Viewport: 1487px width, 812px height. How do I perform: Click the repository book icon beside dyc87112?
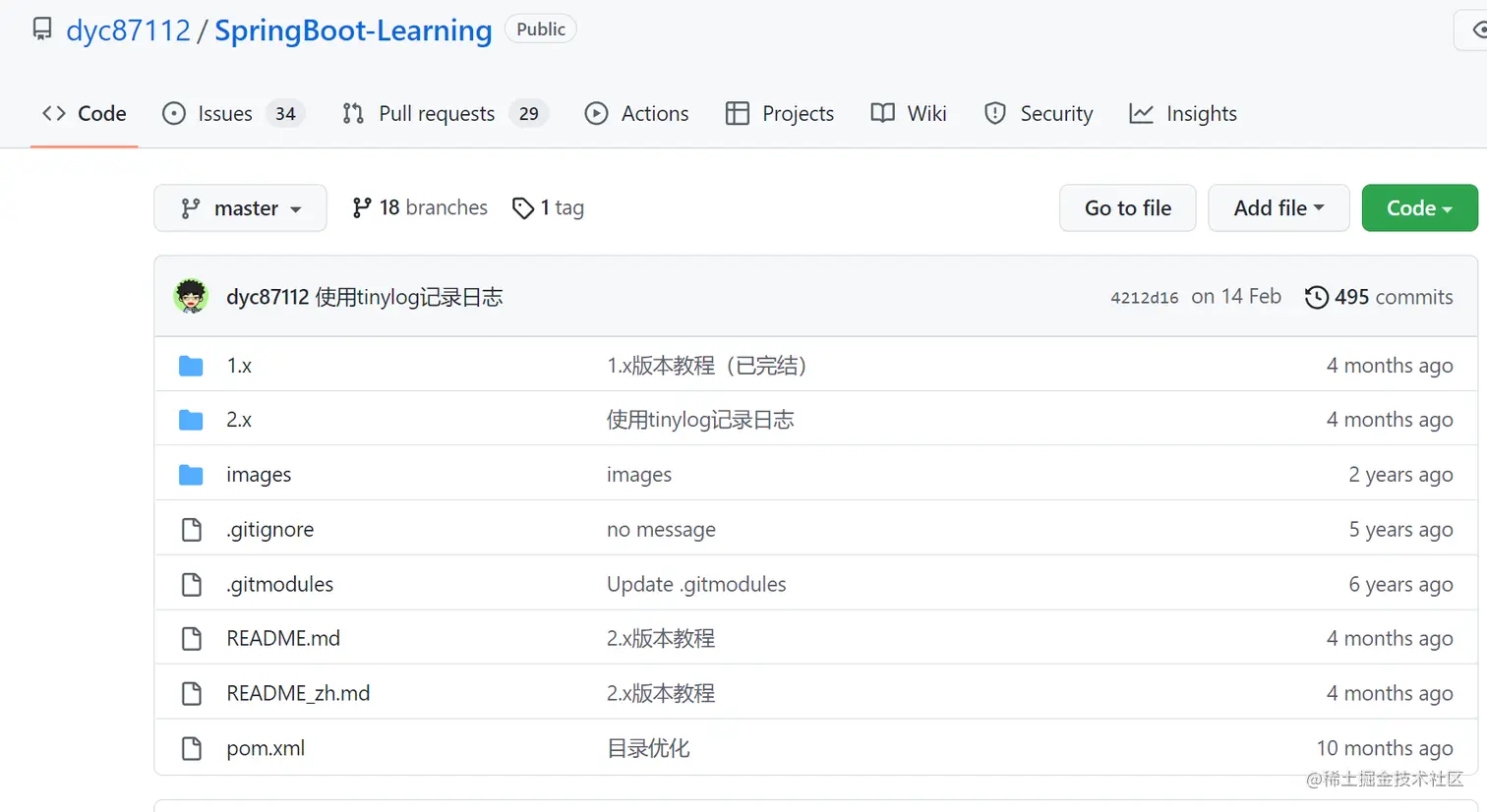click(42, 29)
